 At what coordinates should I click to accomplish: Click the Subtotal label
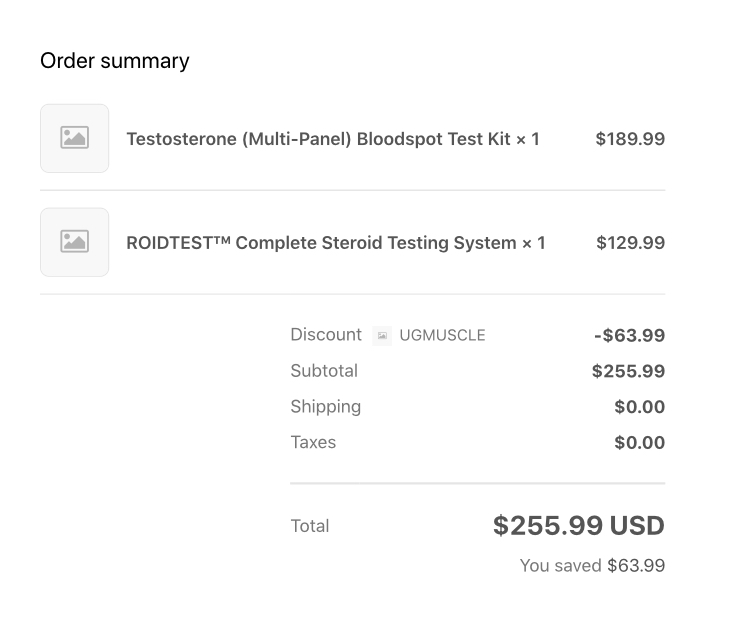click(324, 371)
